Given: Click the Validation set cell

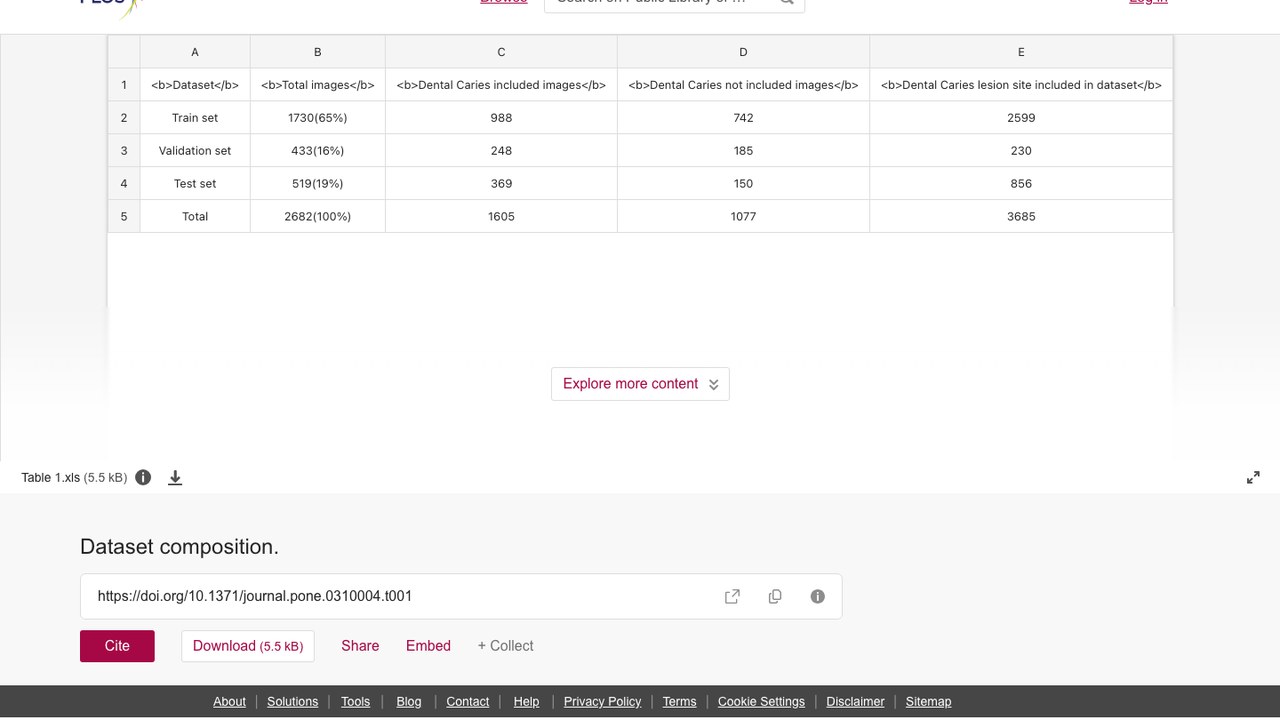Looking at the screenshot, I should coord(195,151).
